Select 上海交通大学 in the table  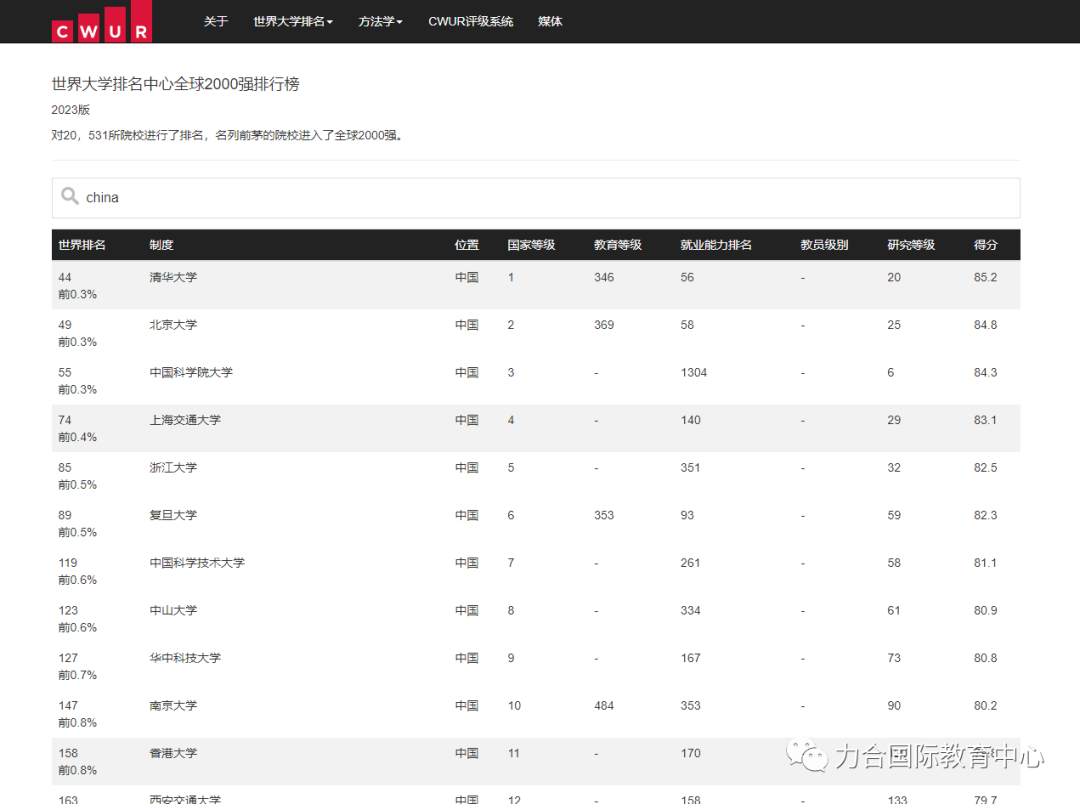point(185,420)
